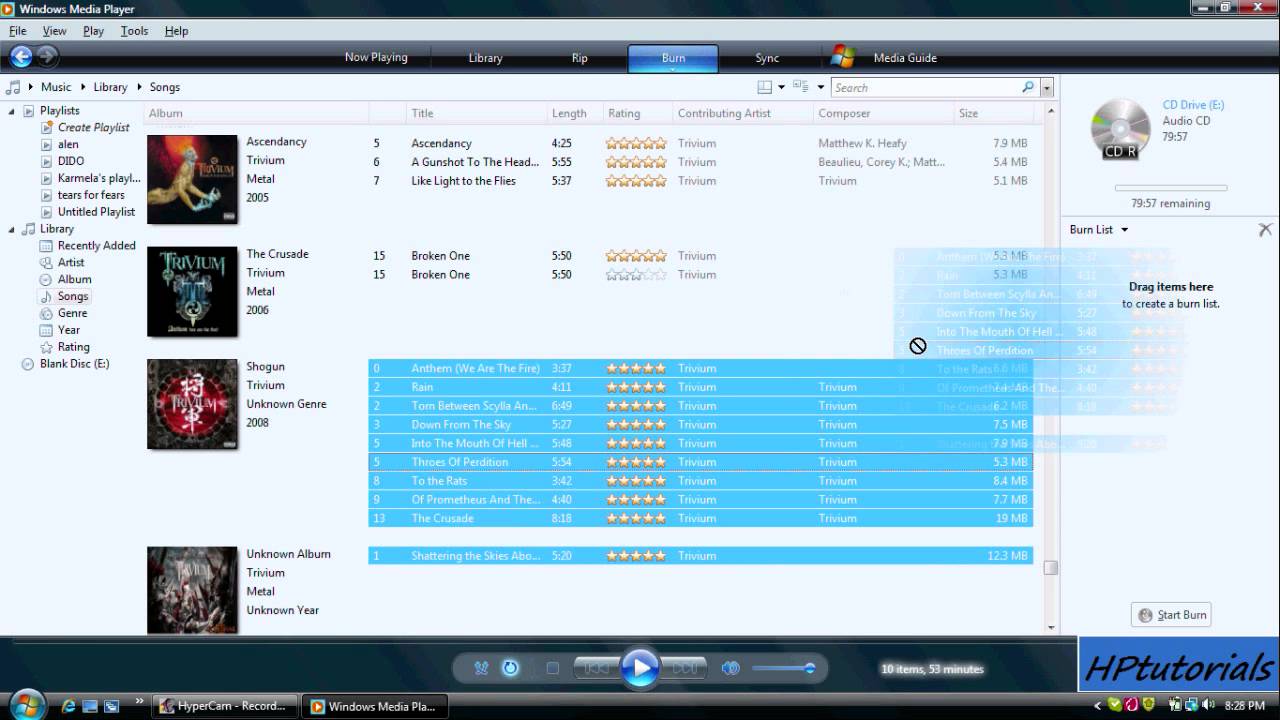Adjust the volume slider
The height and width of the screenshot is (720, 1280).
(x=783, y=668)
